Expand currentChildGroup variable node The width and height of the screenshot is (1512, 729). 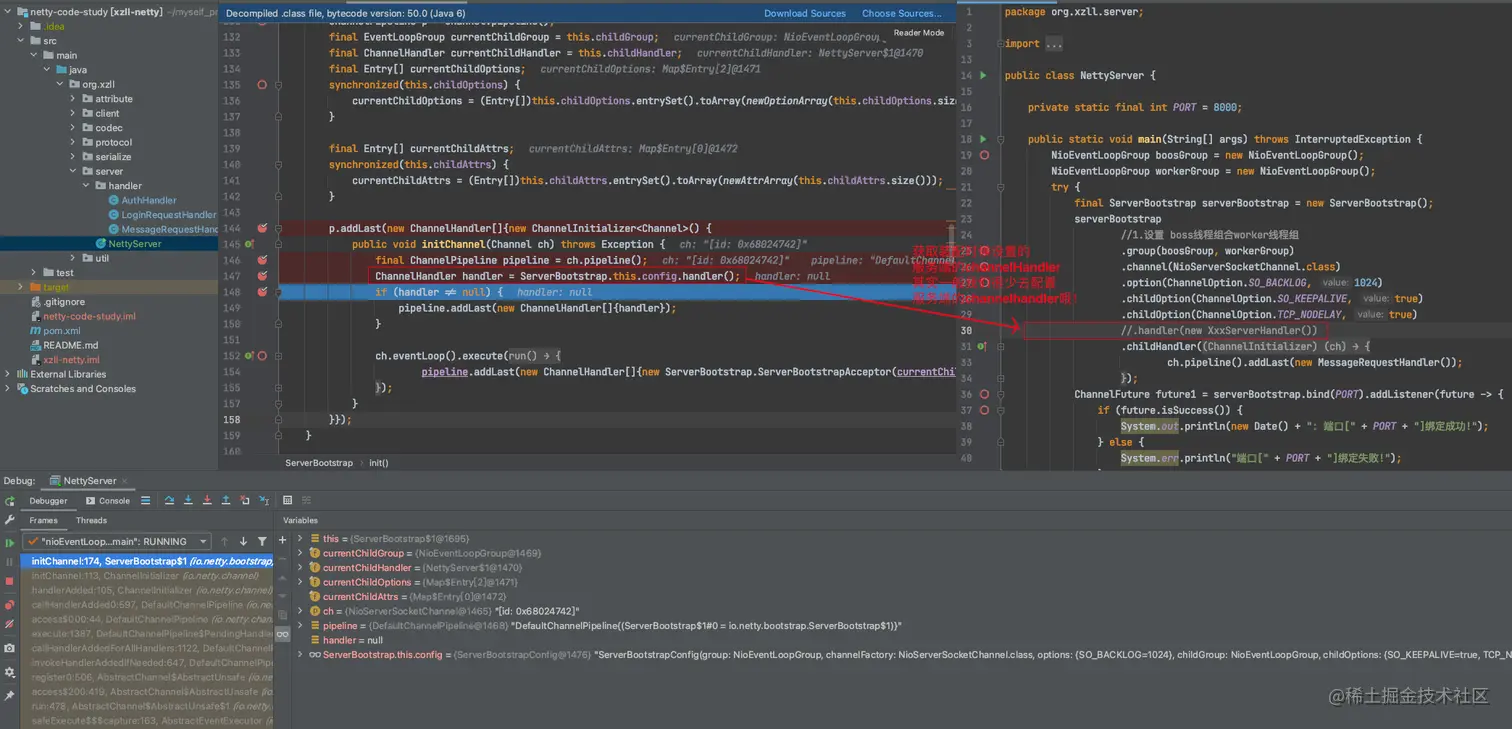[x=300, y=553]
